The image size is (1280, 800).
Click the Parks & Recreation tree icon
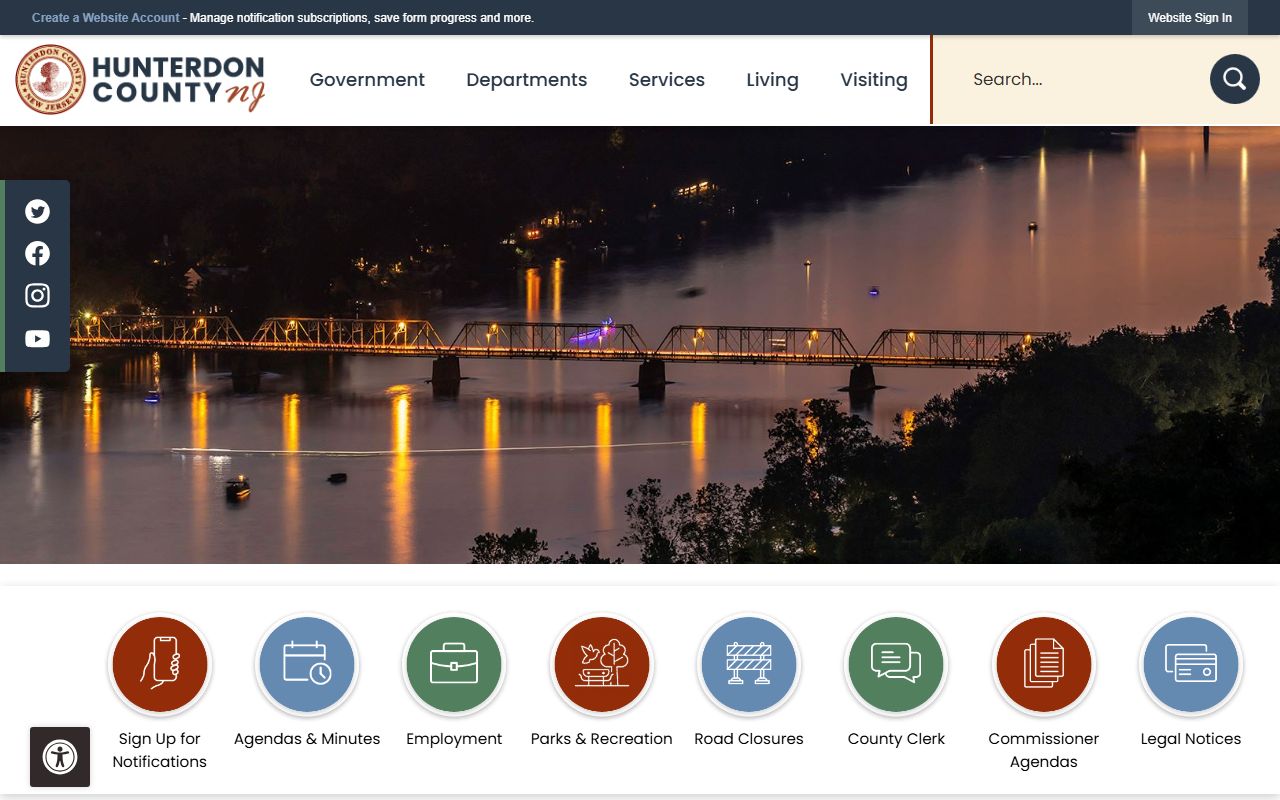(x=601, y=665)
